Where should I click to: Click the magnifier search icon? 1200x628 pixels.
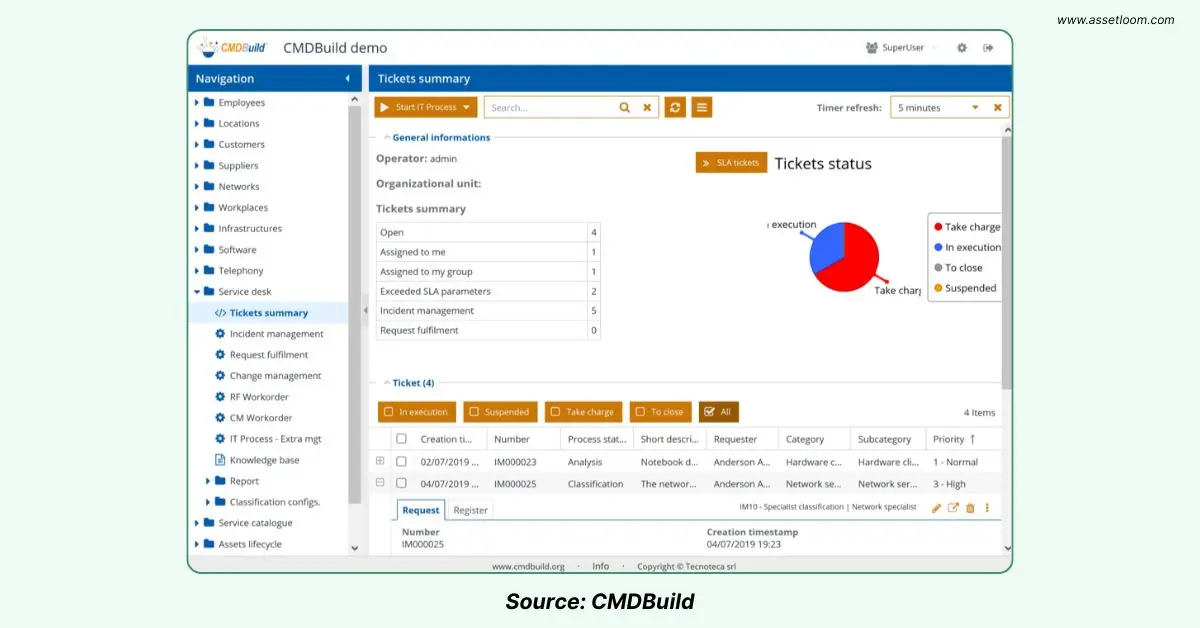pos(625,107)
